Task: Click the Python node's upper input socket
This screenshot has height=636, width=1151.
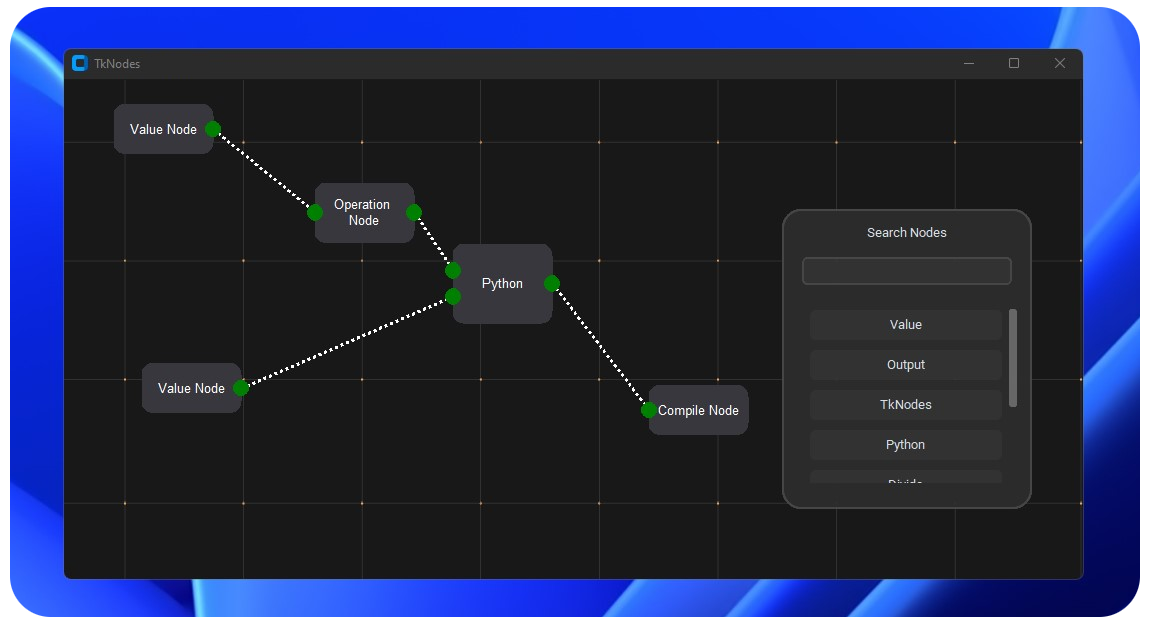Action: [x=452, y=269]
